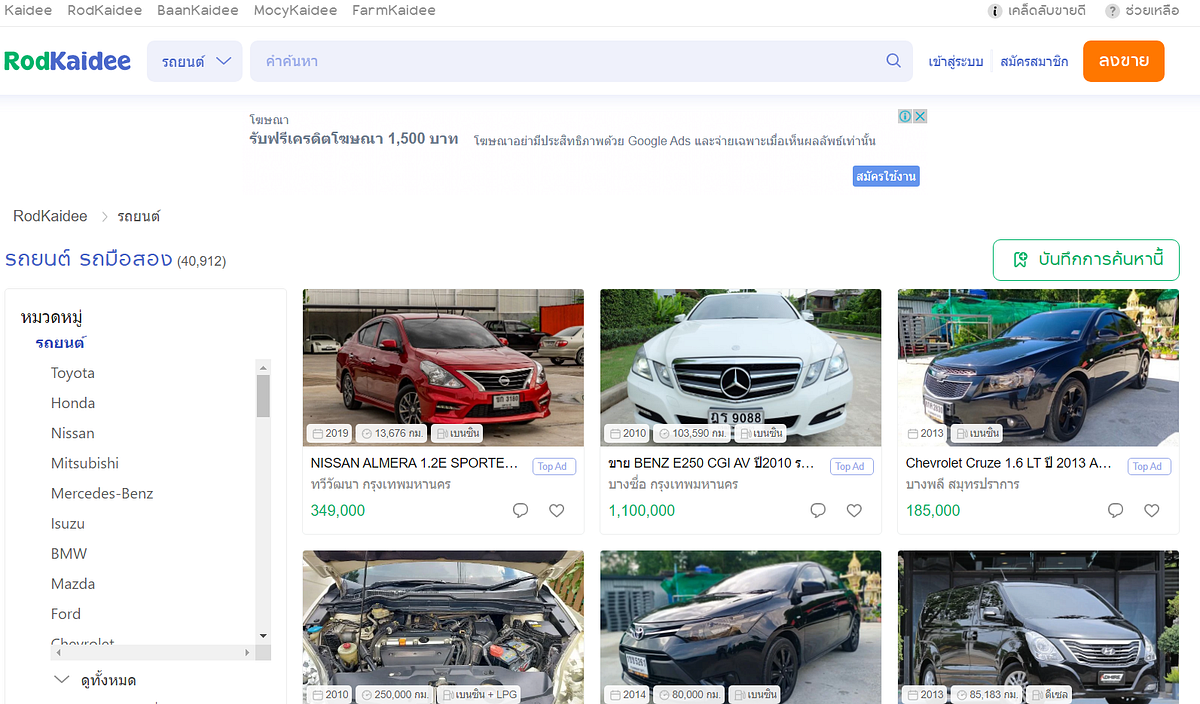Select Honda in the brand list
The image size is (1200, 704).
[73, 403]
